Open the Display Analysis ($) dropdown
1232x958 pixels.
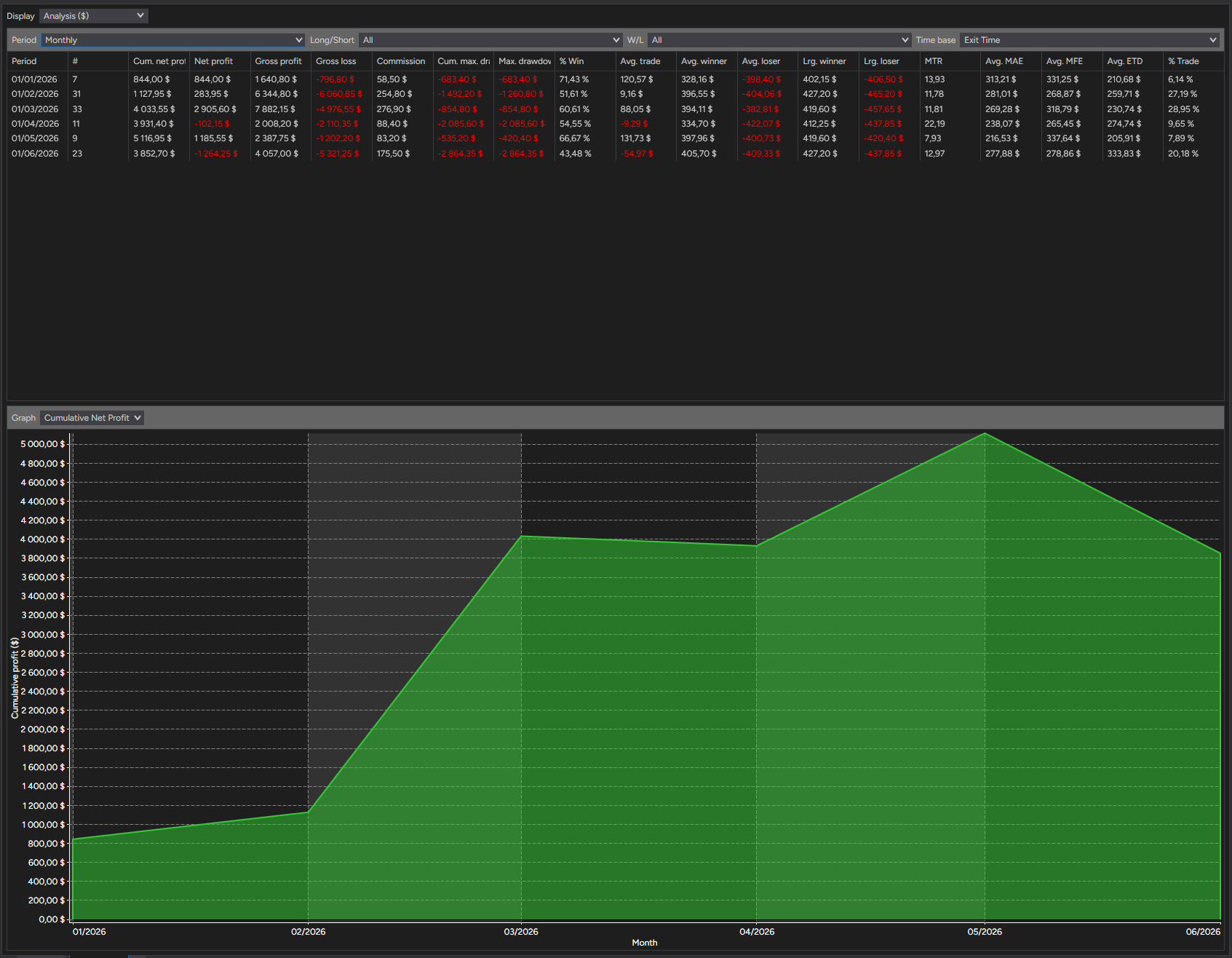tap(94, 16)
